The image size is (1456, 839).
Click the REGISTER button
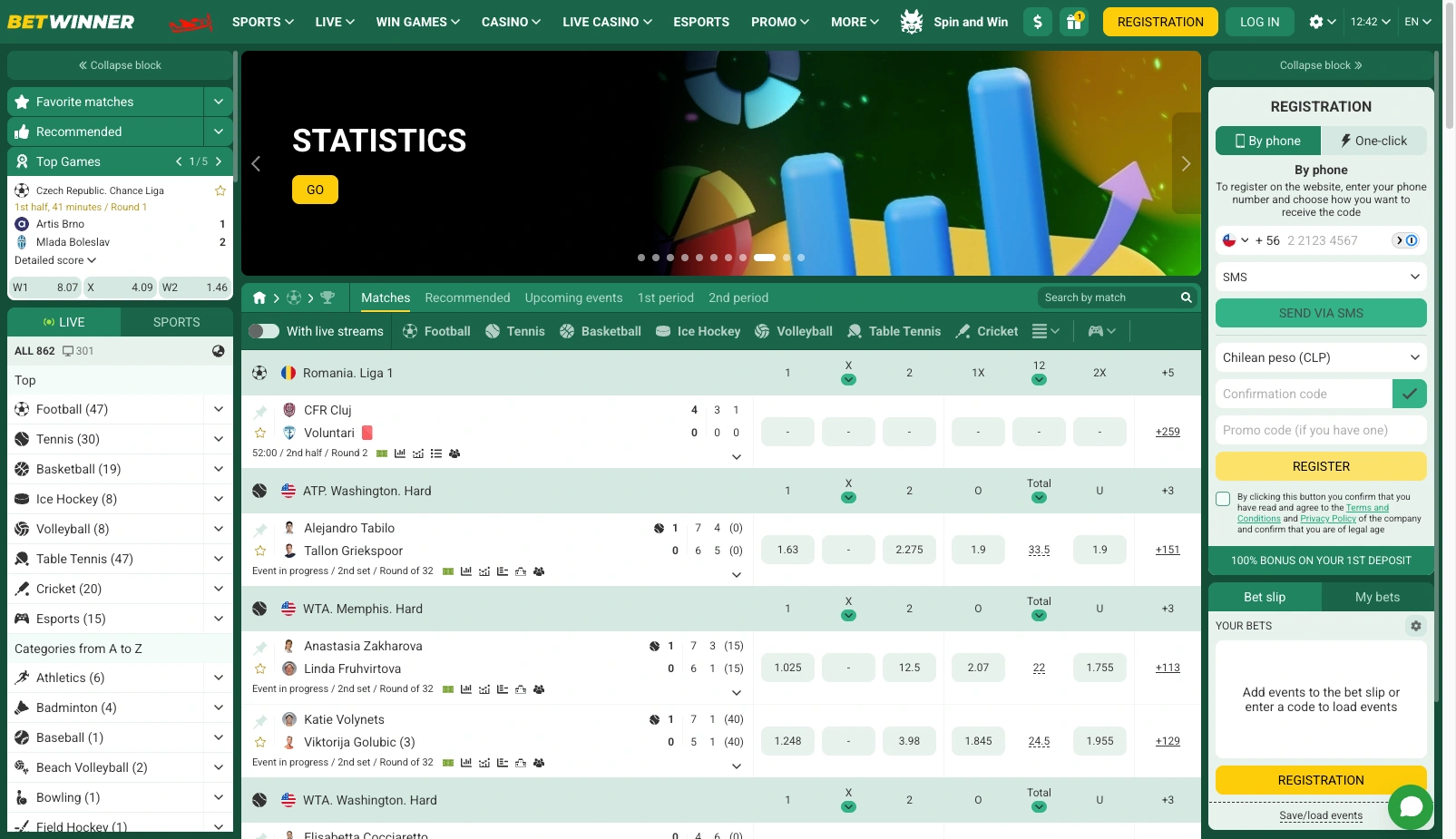1321,466
